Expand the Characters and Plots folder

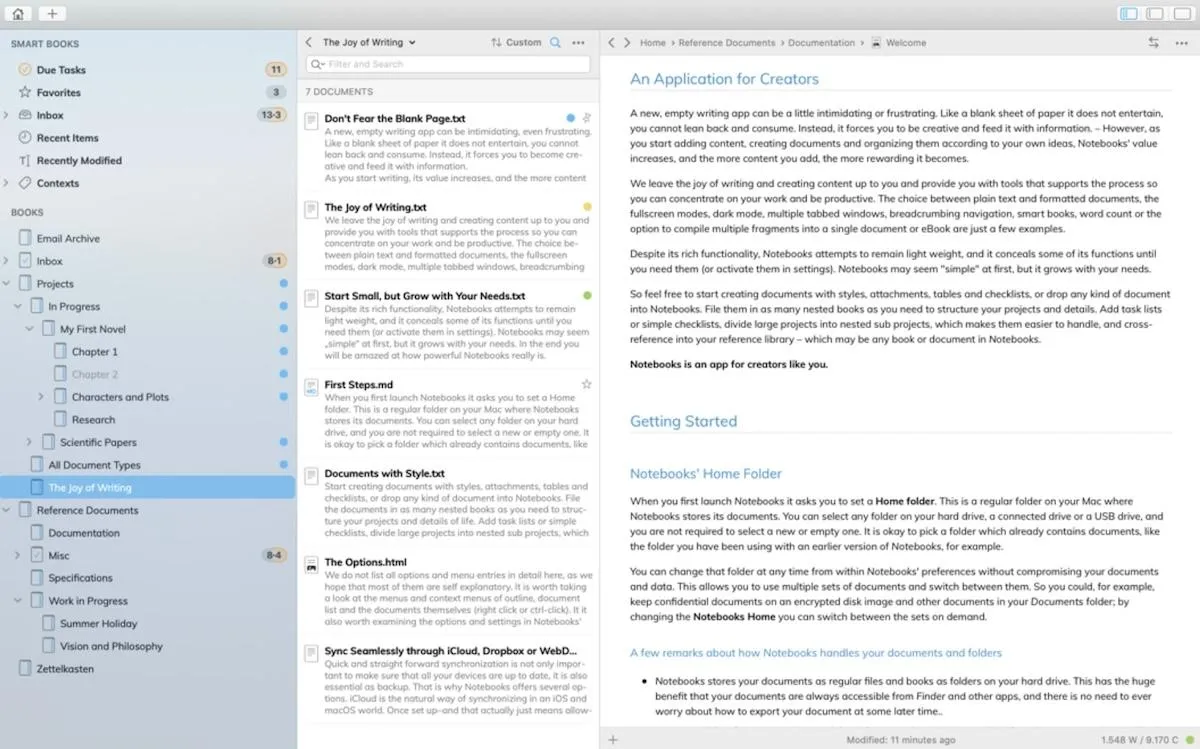(x=41, y=397)
